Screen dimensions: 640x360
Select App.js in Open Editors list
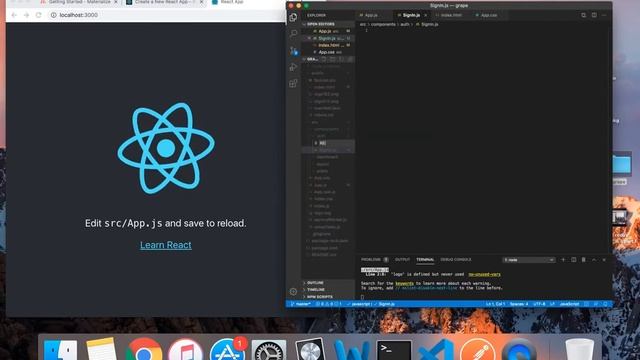[328, 31]
